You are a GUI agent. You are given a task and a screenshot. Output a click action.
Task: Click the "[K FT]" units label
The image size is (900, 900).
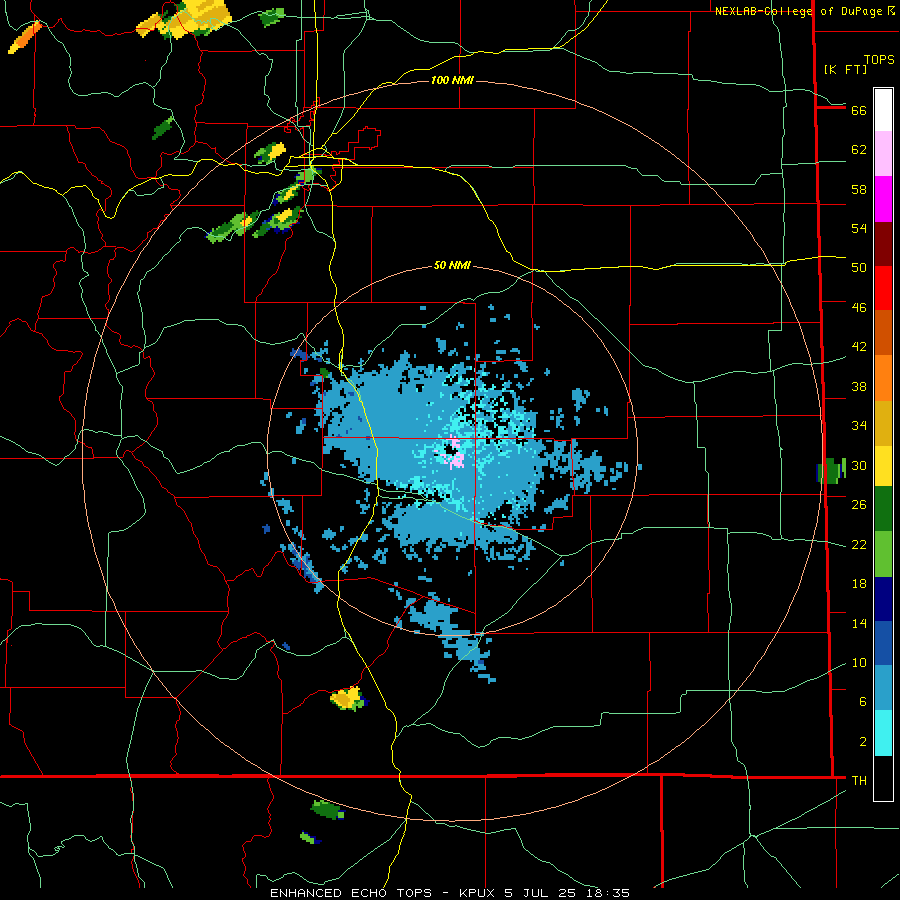pyautogui.click(x=845, y=69)
